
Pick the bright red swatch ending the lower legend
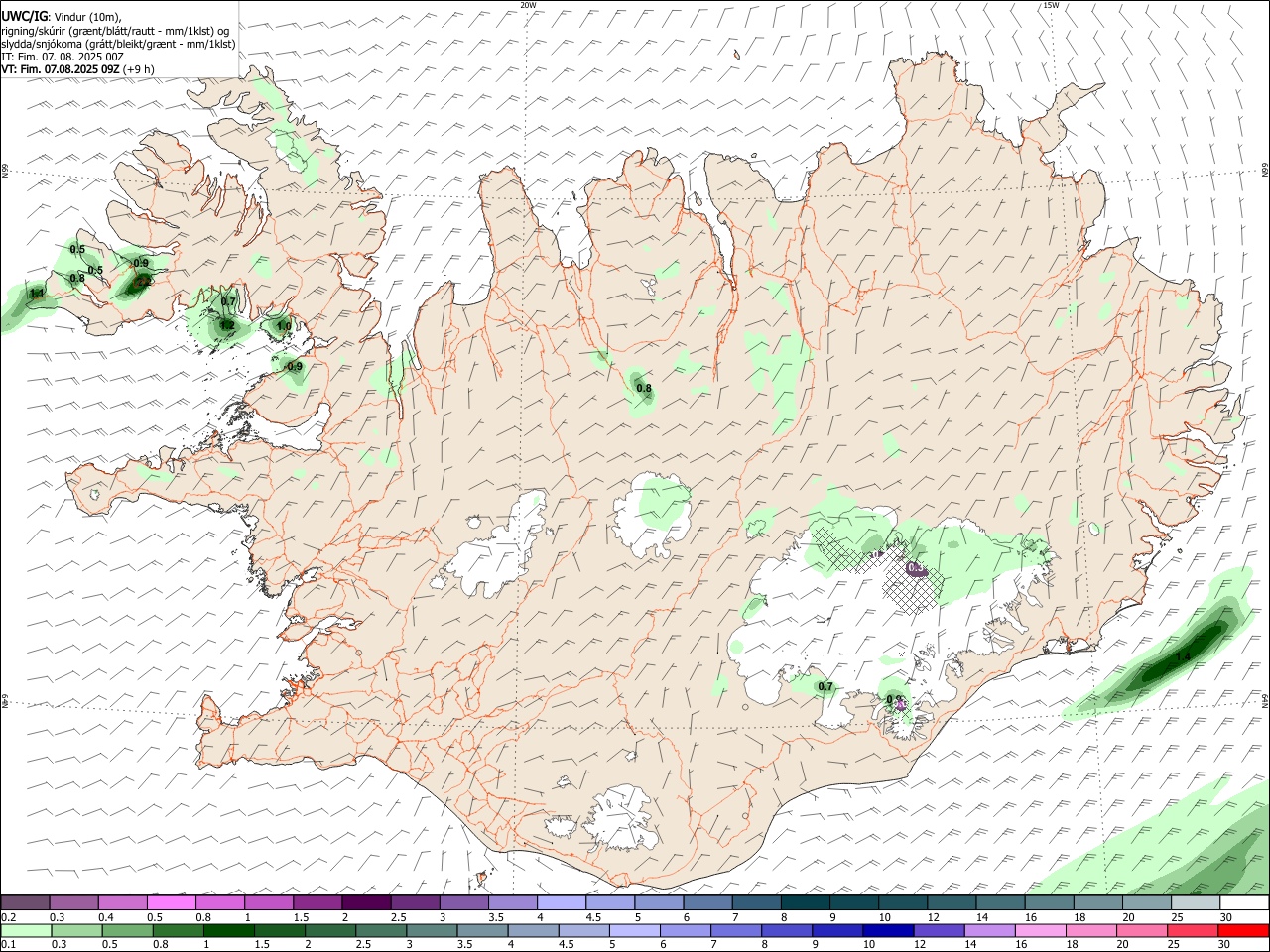(1244, 931)
